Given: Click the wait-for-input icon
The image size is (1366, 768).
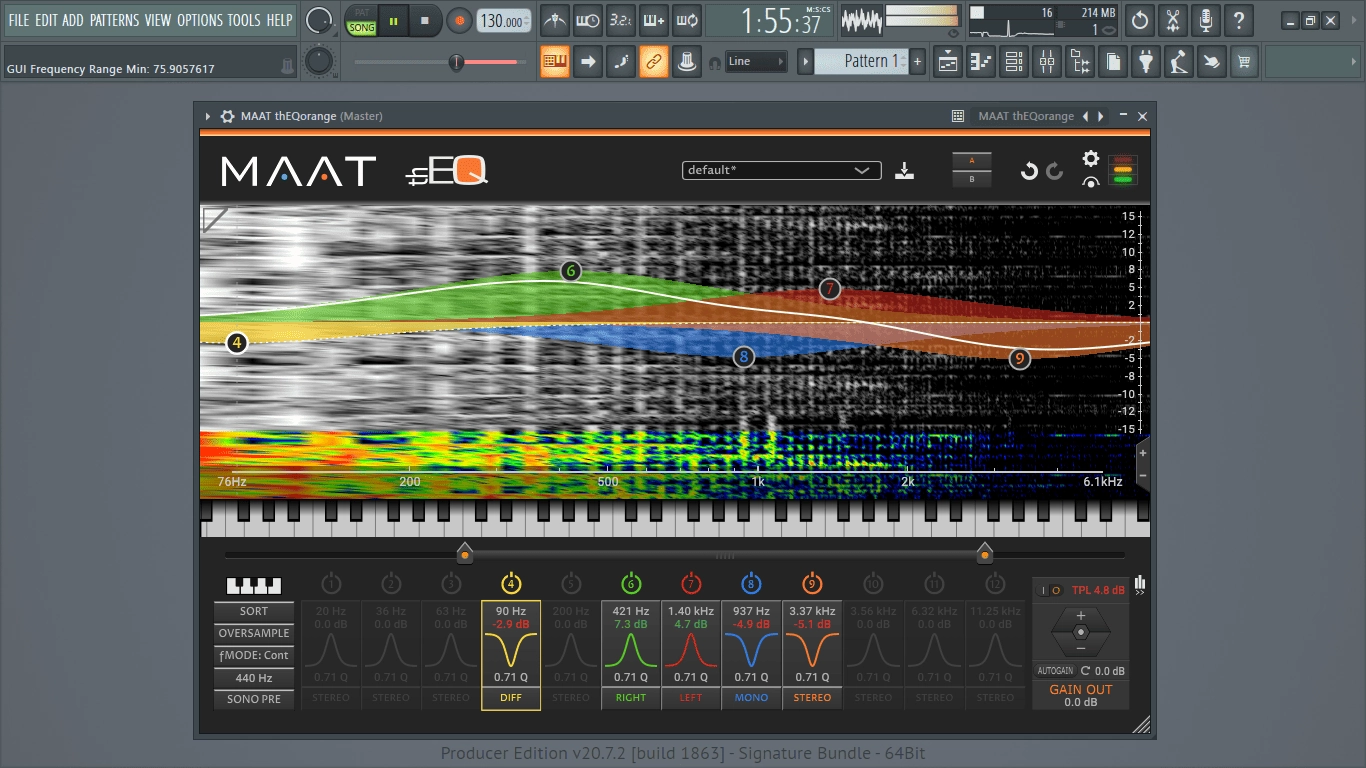Looking at the screenshot, I should pyautogui.click(x=588, y=20).
